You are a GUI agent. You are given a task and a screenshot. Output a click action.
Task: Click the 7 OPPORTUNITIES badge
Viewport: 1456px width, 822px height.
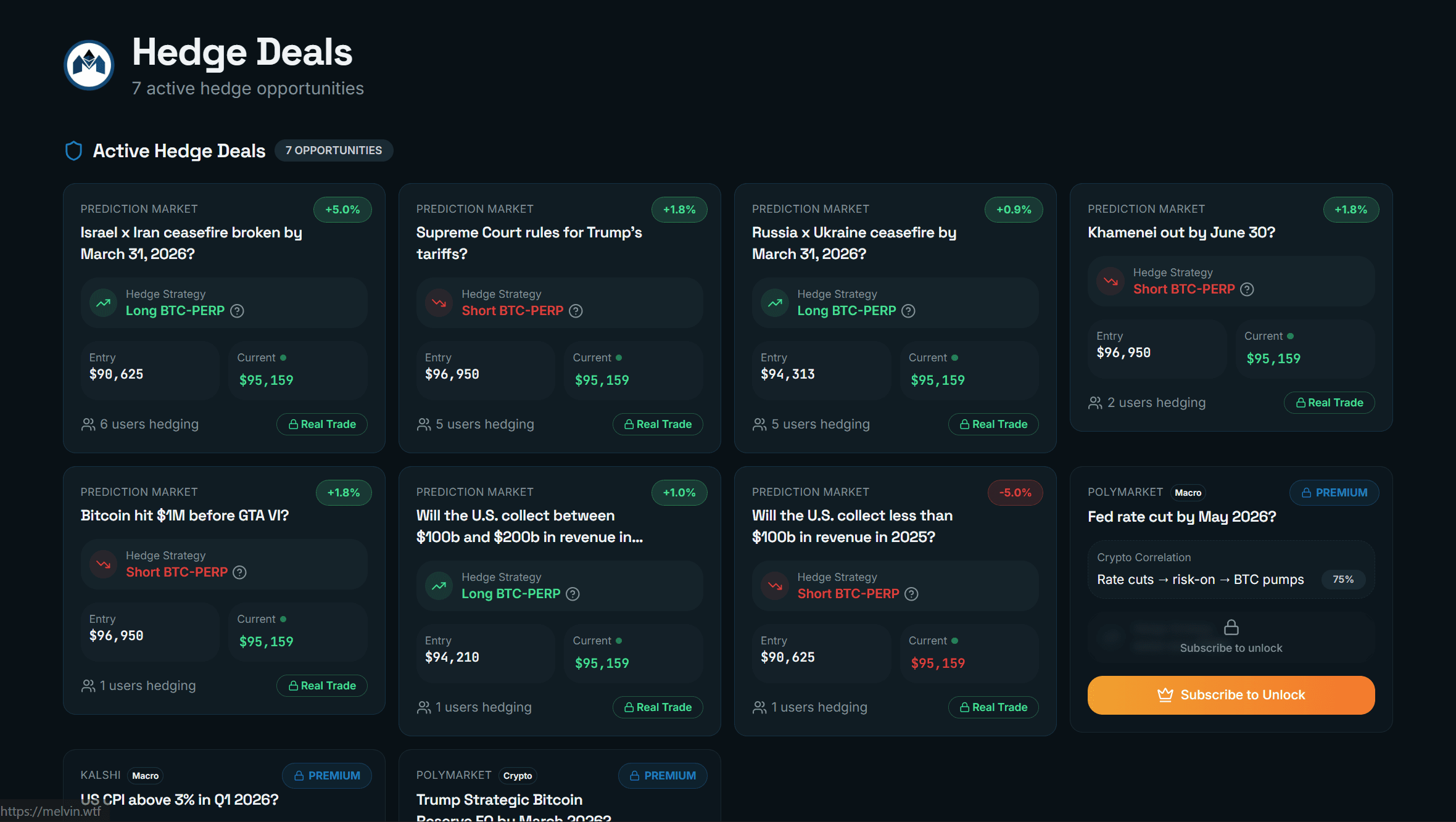pyautogui.click(x=333, y=150)
